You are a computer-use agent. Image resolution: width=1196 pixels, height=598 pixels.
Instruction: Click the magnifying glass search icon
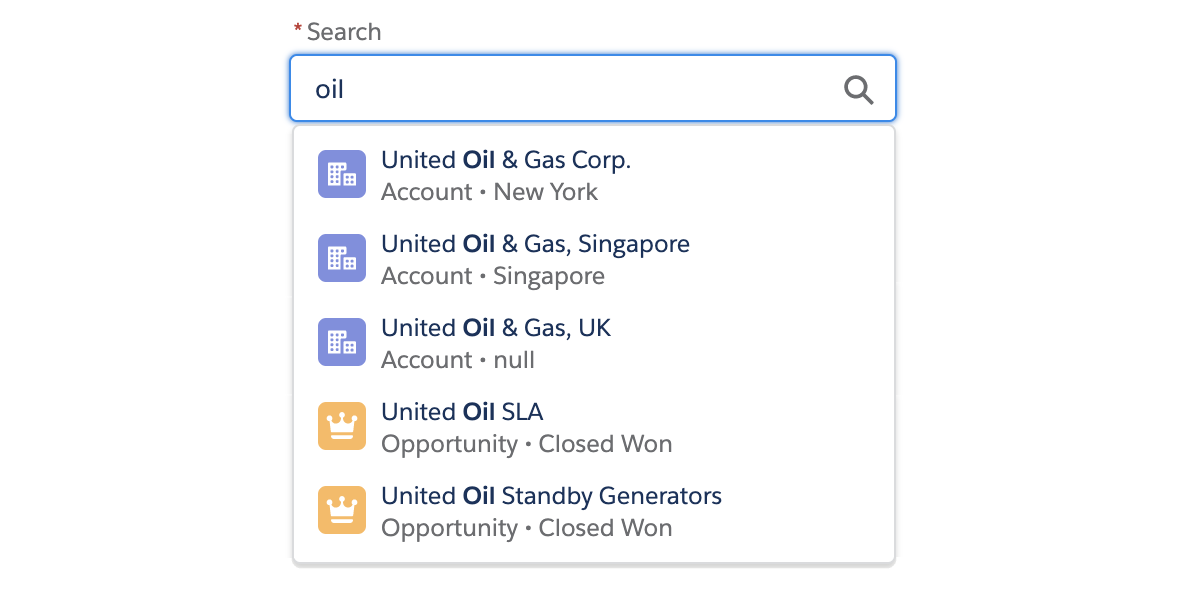click(859, 90)
